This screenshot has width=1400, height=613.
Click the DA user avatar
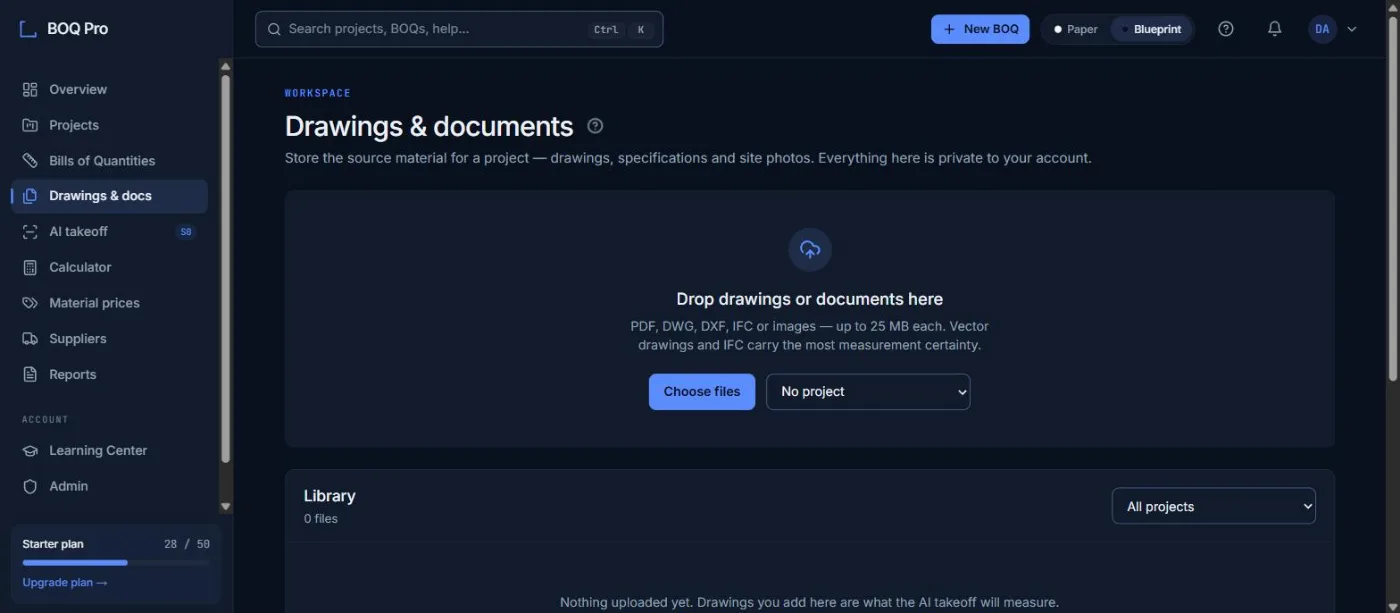pyautogui.click(x=1322, y=29)
